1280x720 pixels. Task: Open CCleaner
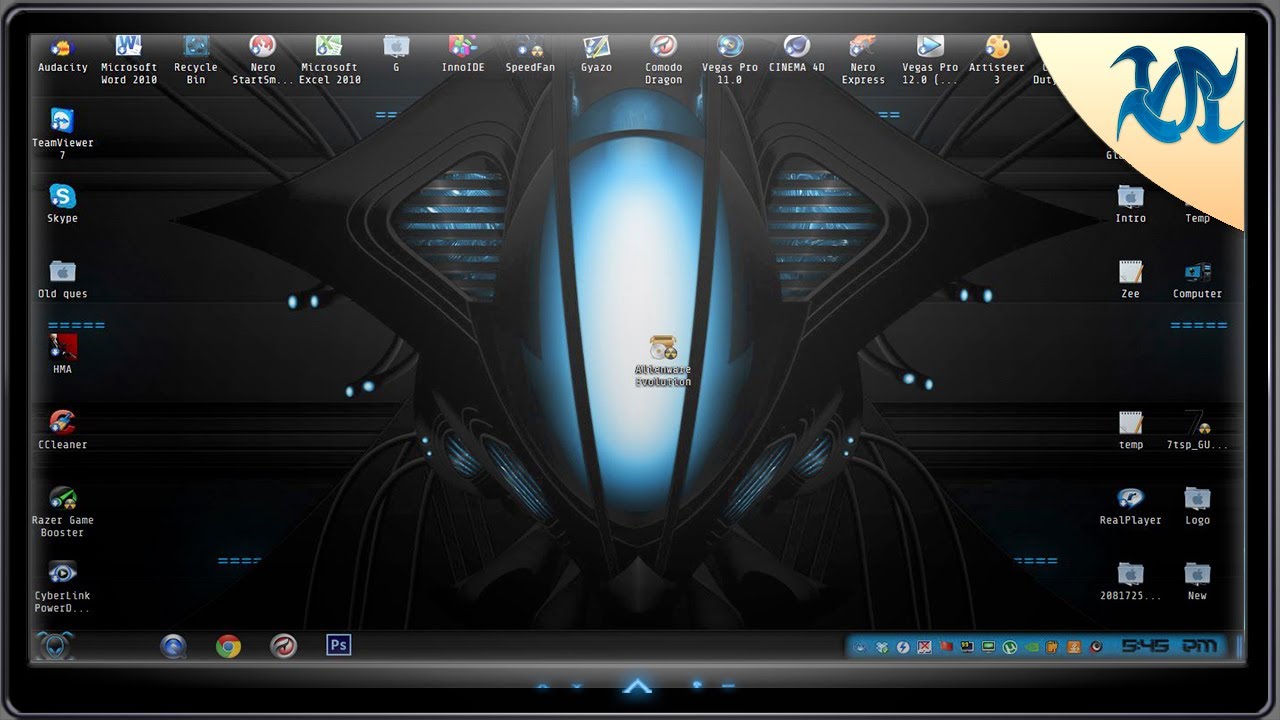tap(62, 430)
